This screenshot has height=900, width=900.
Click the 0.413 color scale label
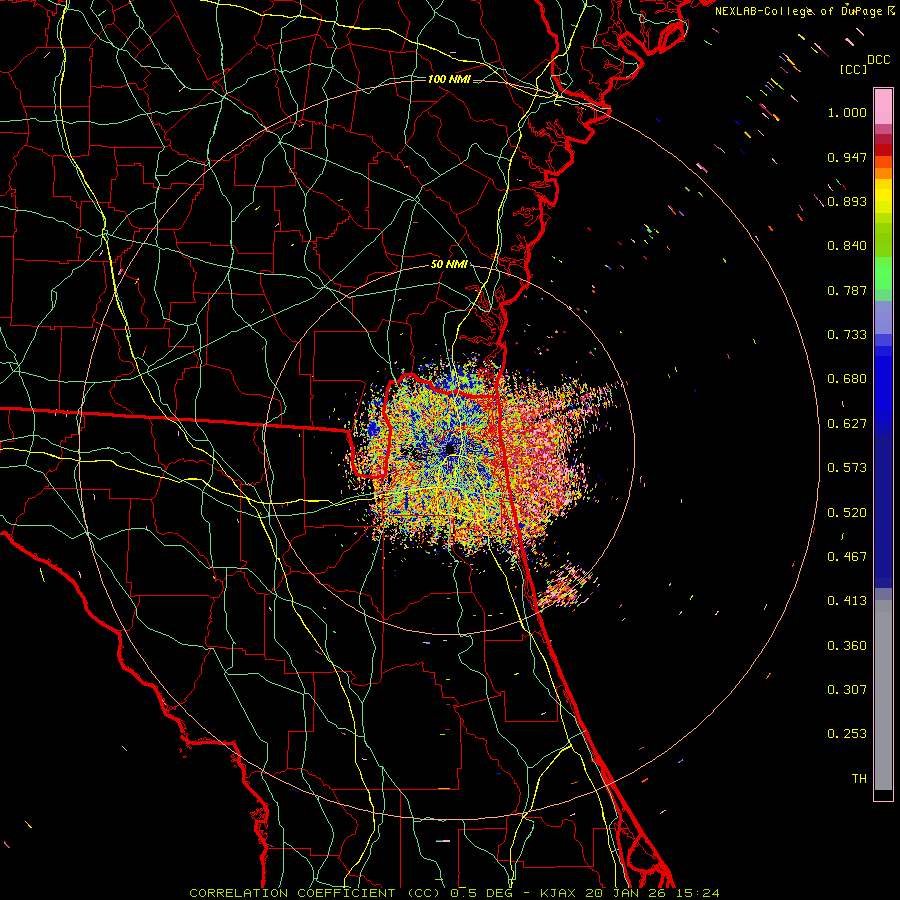point(847,601)
